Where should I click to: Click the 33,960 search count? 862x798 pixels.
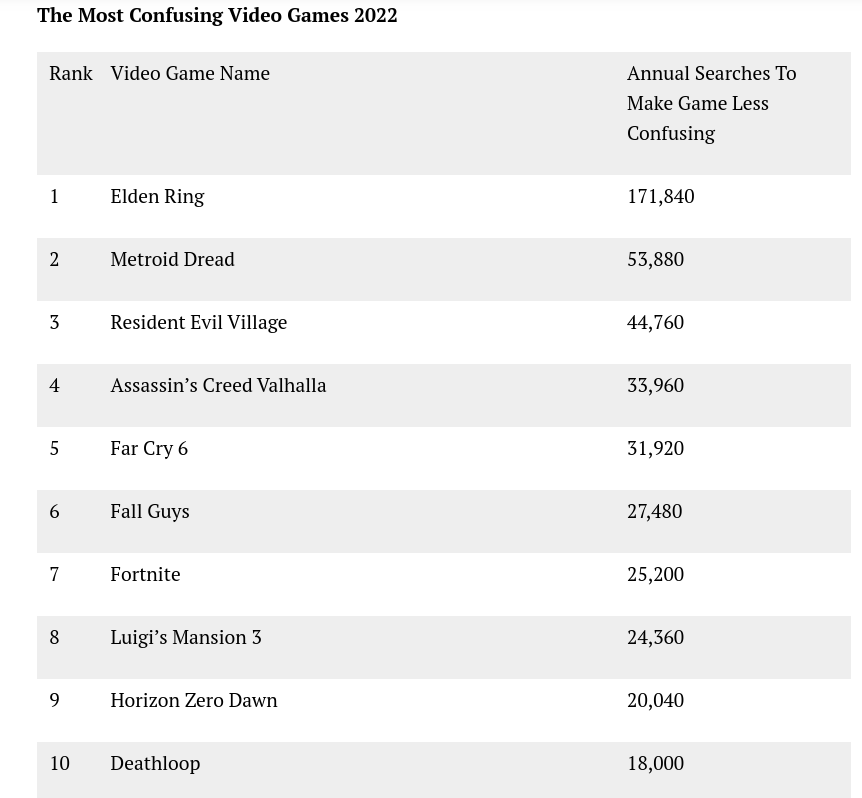click(x=655, y=385)
